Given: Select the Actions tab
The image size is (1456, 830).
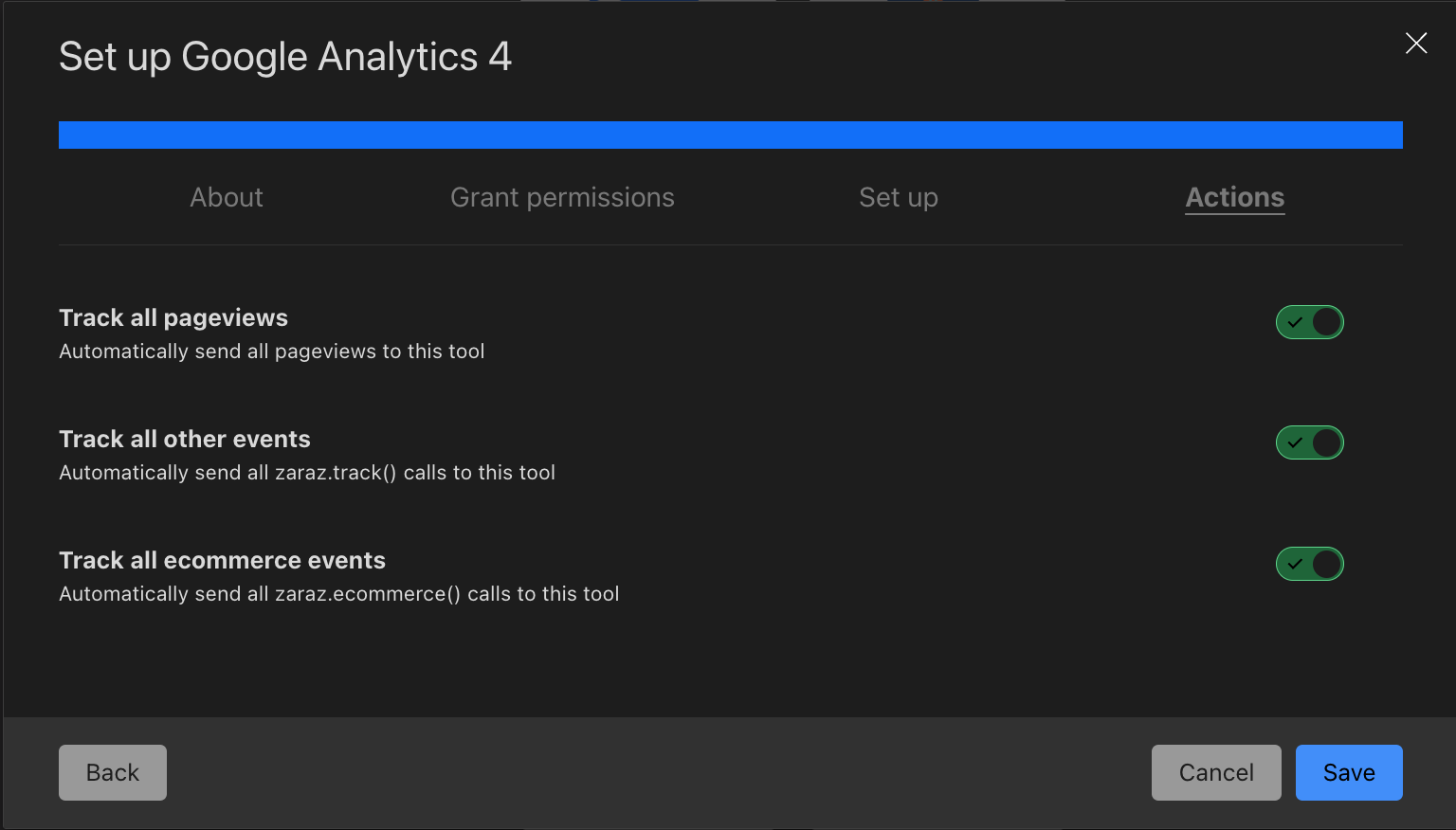Looking at the screenshot, I should coord(1234,197).
